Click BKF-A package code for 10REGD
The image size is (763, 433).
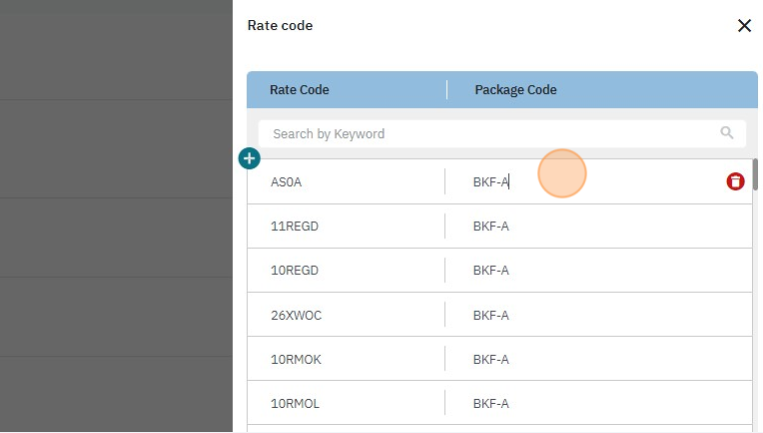tap(491, 270)
